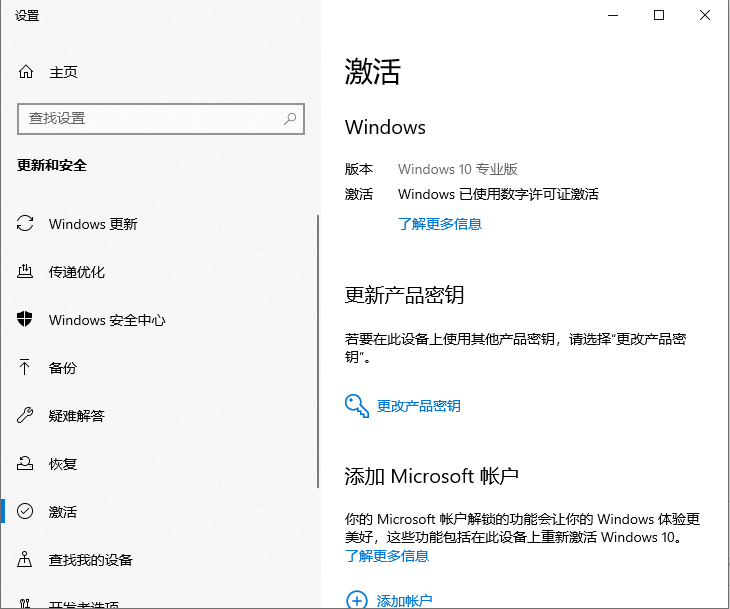The height and width of the screenshot is (609, 730).
Task: Click the 疑难解答 wrench icon
Action: tap(26, 416)
